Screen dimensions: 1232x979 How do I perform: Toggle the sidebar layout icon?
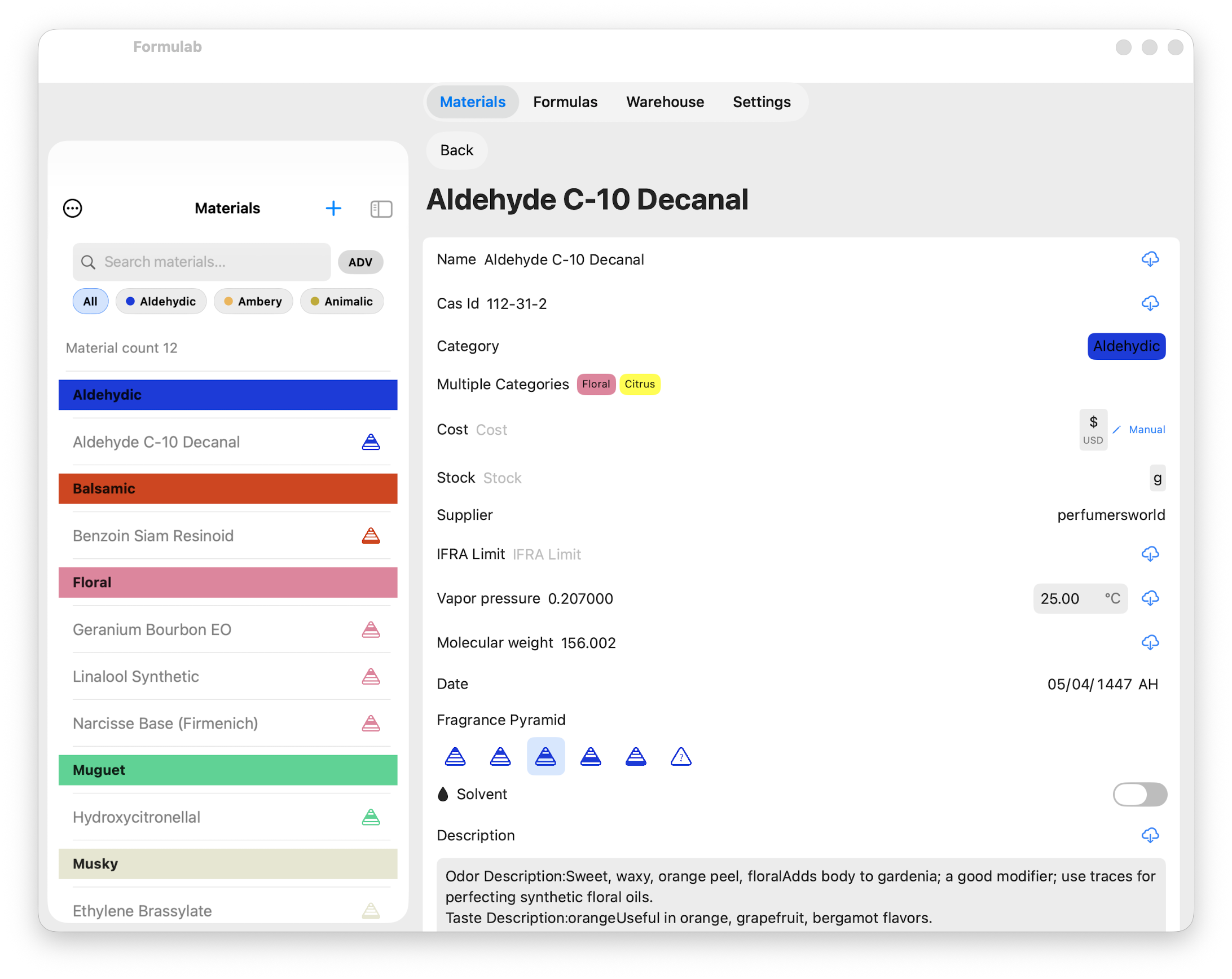pos(381,209)
